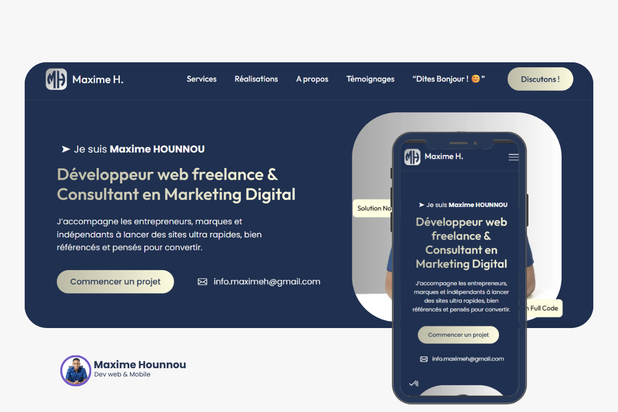
Task: Click the MH logo icon in desktop header
Action: 56,79
